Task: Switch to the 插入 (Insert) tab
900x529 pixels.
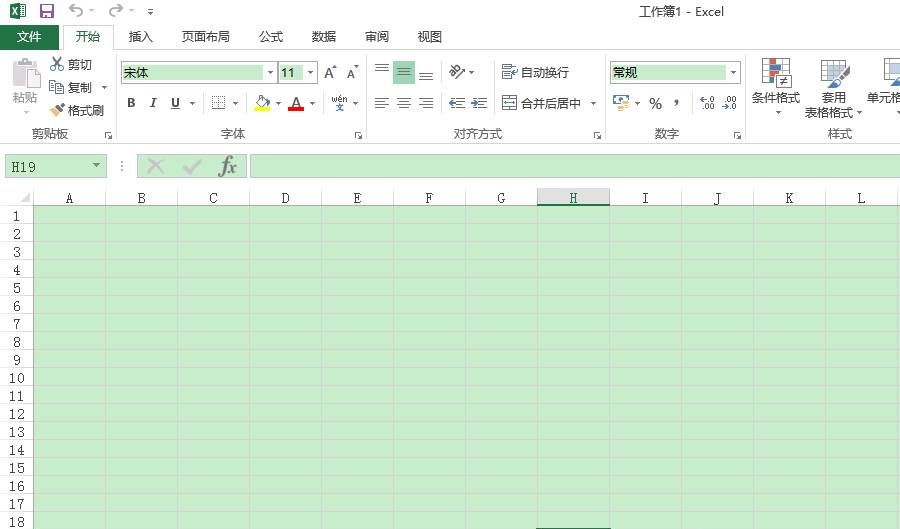Action: pyautogui.click(x=141, y=37)
